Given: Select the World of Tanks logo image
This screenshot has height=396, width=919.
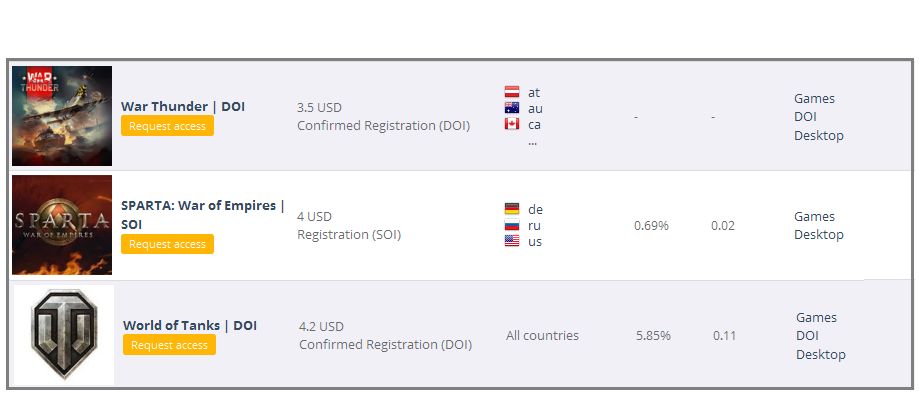Looking at the screenshot, I should 64,335.
